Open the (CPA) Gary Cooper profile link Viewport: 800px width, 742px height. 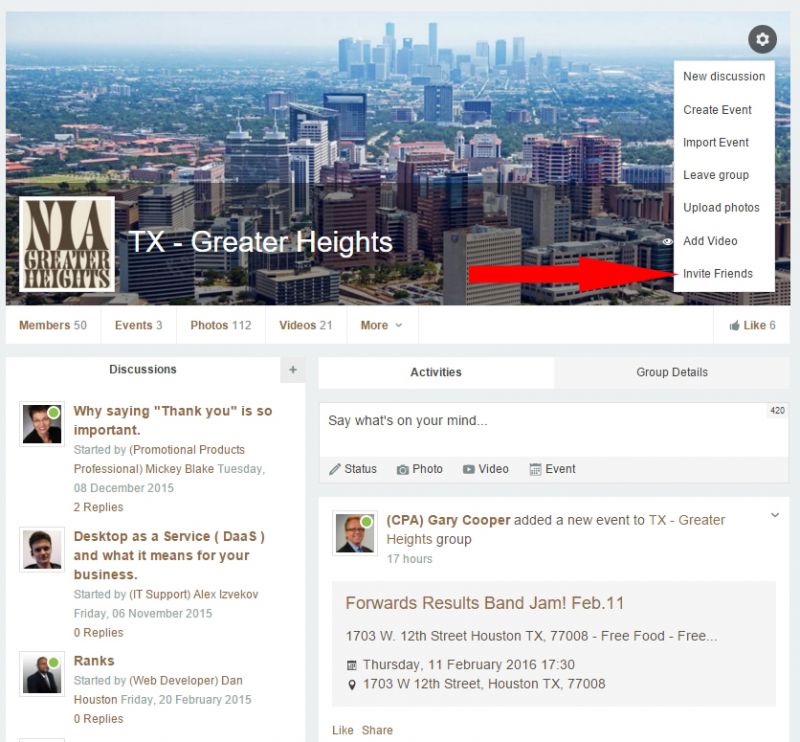click(x=448, y=521)
